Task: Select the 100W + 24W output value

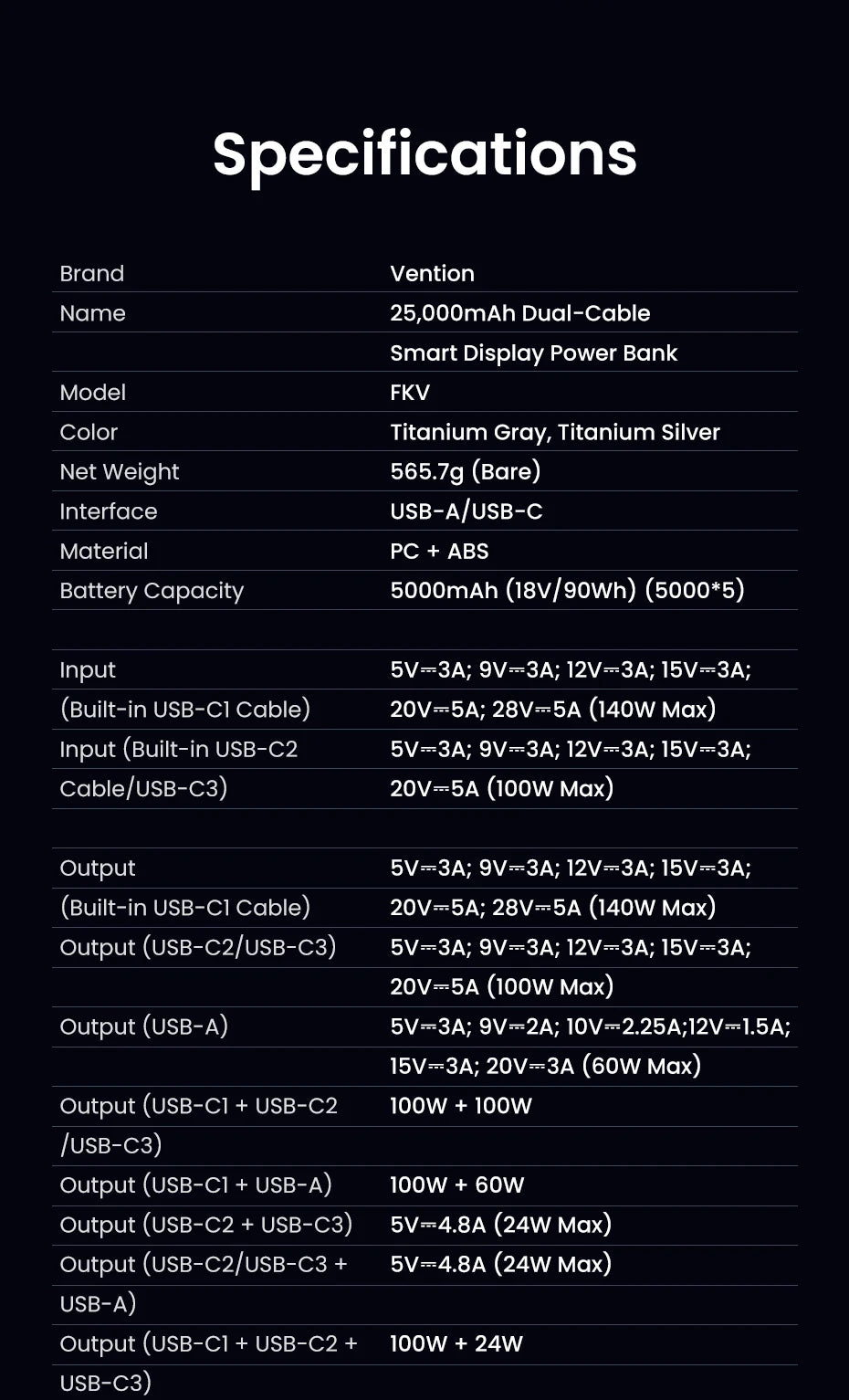Action: (456, 1343)
